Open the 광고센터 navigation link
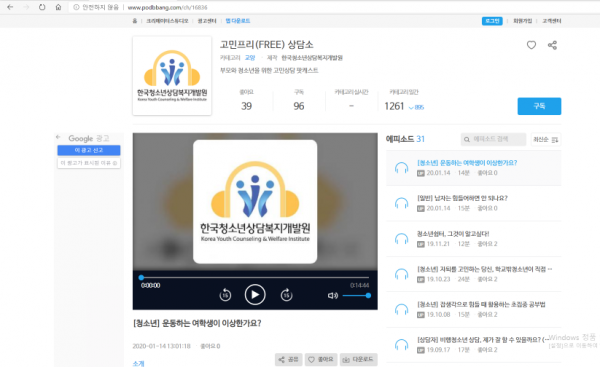 pos(207,21)
